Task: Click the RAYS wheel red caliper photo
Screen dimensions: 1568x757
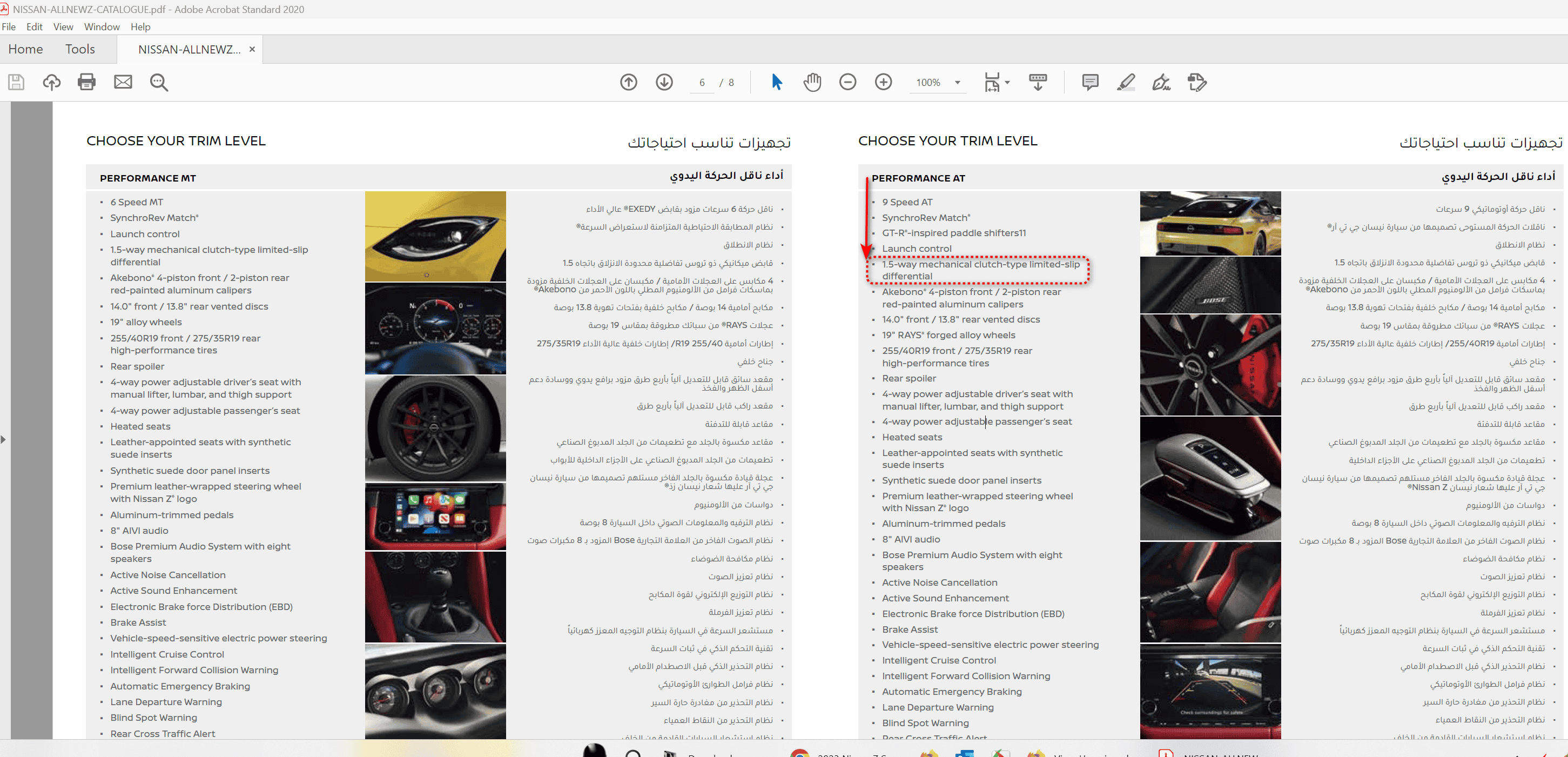Action: coord(1210,364)
